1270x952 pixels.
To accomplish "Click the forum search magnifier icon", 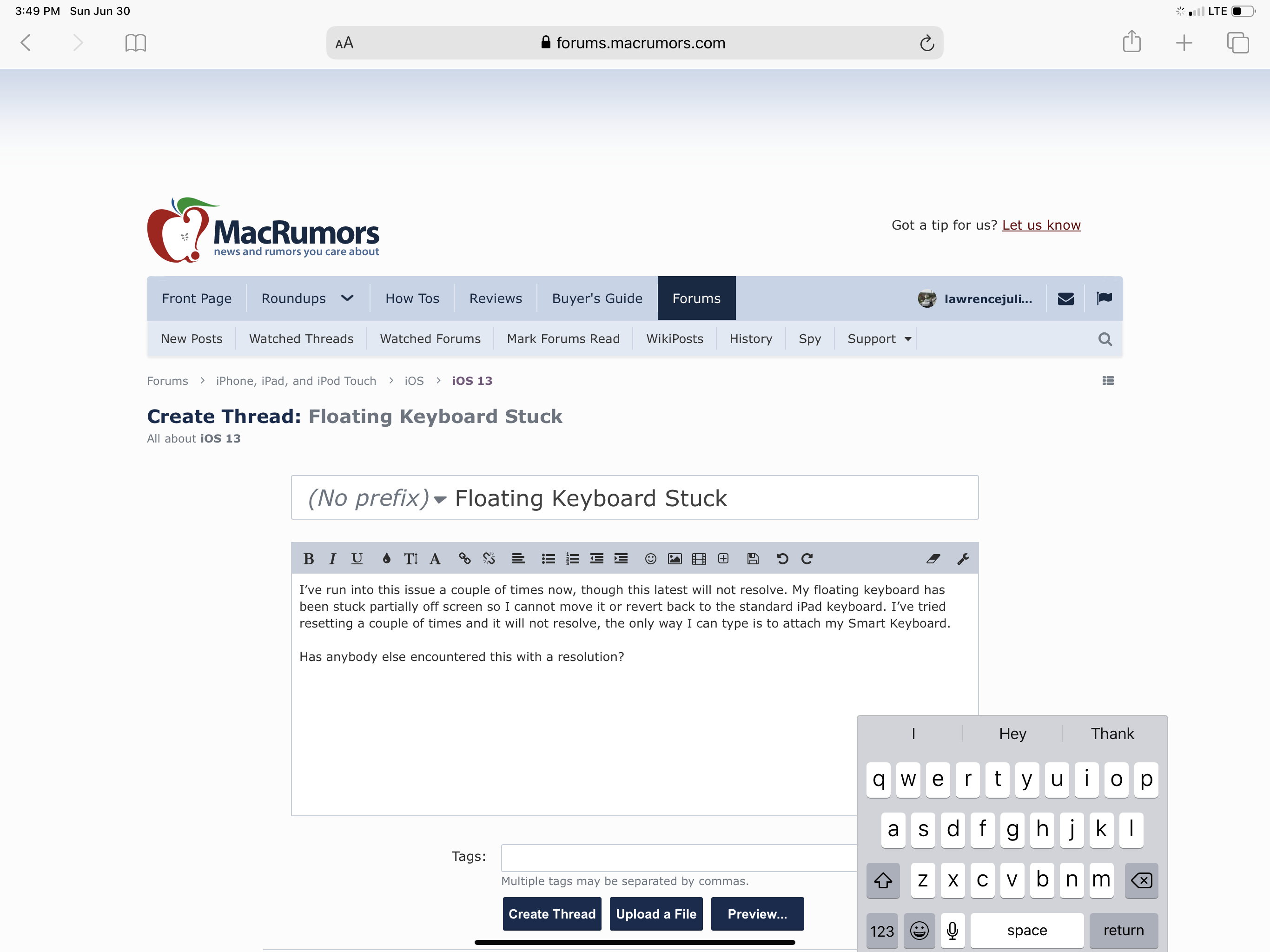I will pyautogui.click(x=1105, y=339).
